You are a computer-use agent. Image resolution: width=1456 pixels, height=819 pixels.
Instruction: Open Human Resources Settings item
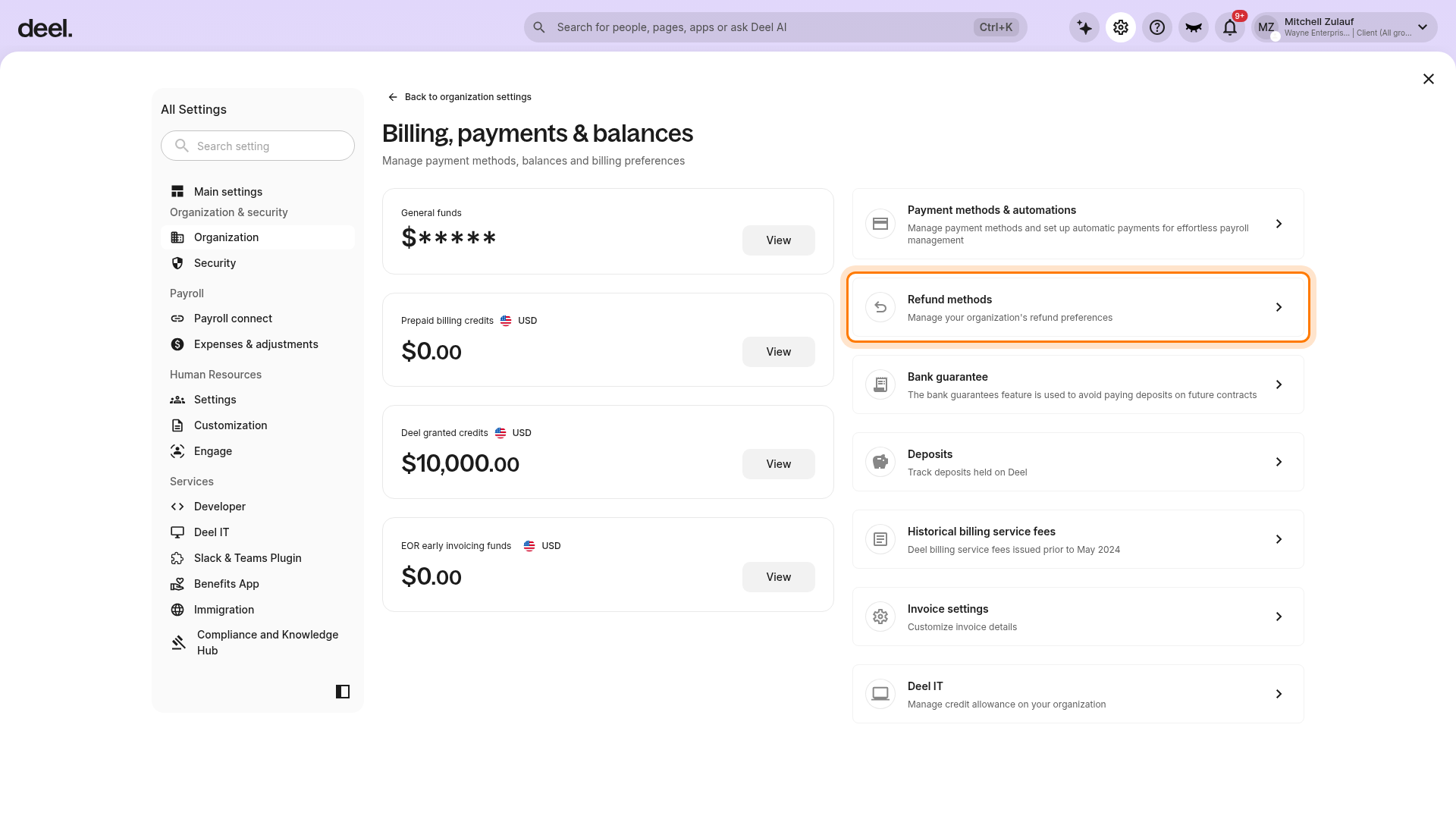[258, 400]
